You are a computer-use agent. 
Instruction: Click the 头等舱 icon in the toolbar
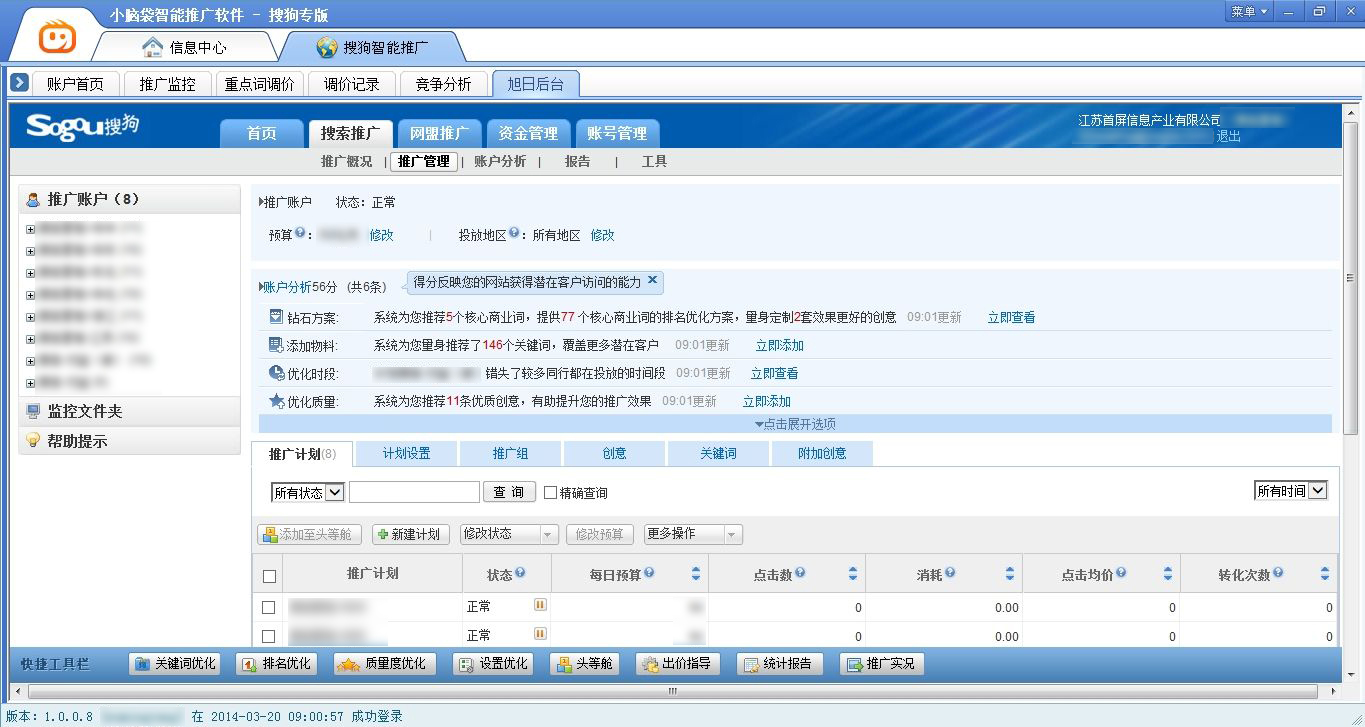[x=584, y=662]
